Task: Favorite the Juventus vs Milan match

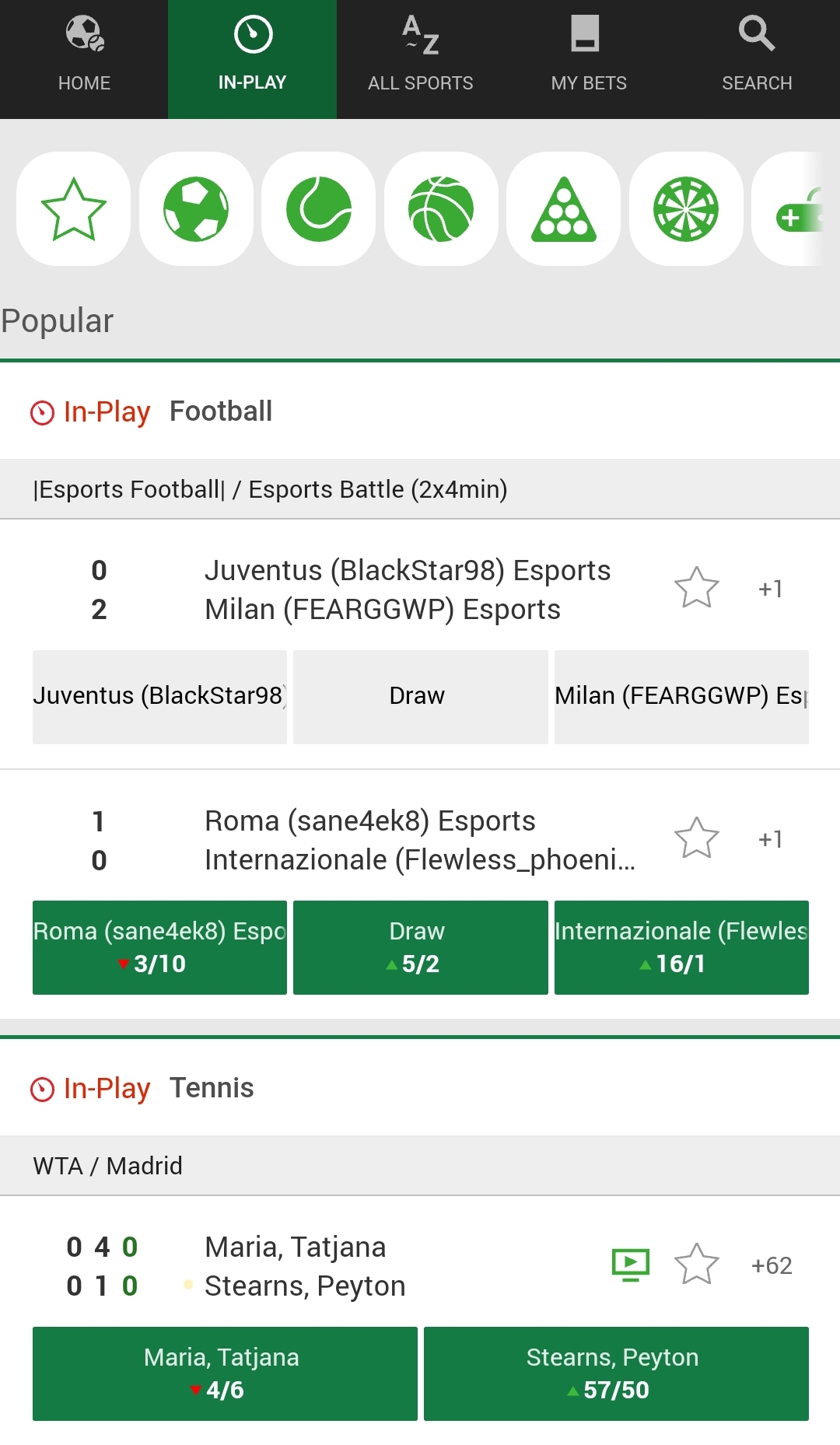Action: (697, 589)
